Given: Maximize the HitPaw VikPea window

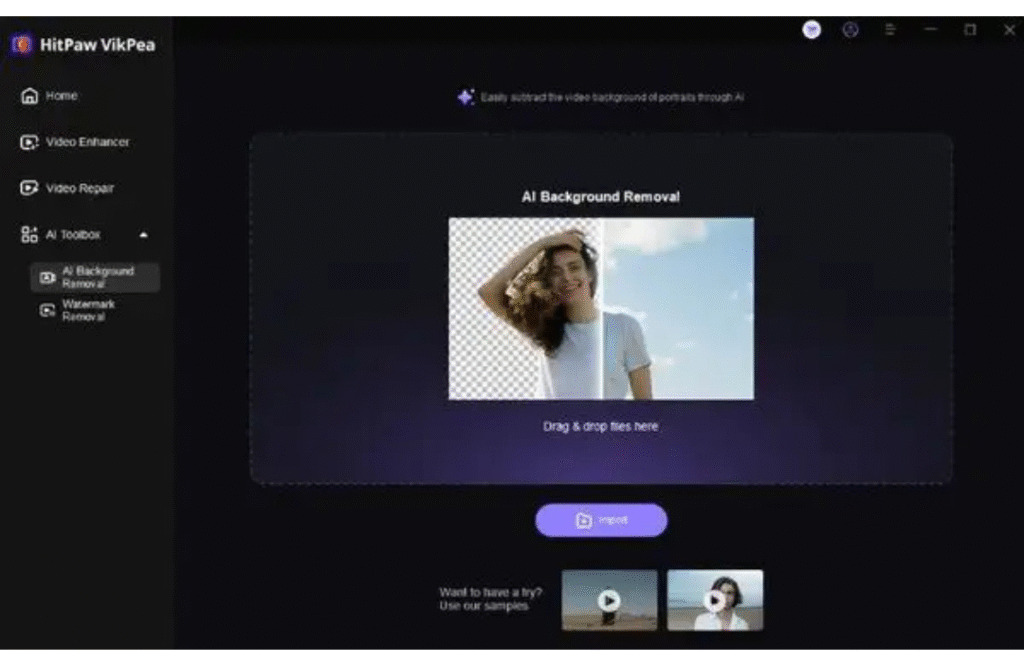Looking at the screenshot, I should tap(969, 30).
